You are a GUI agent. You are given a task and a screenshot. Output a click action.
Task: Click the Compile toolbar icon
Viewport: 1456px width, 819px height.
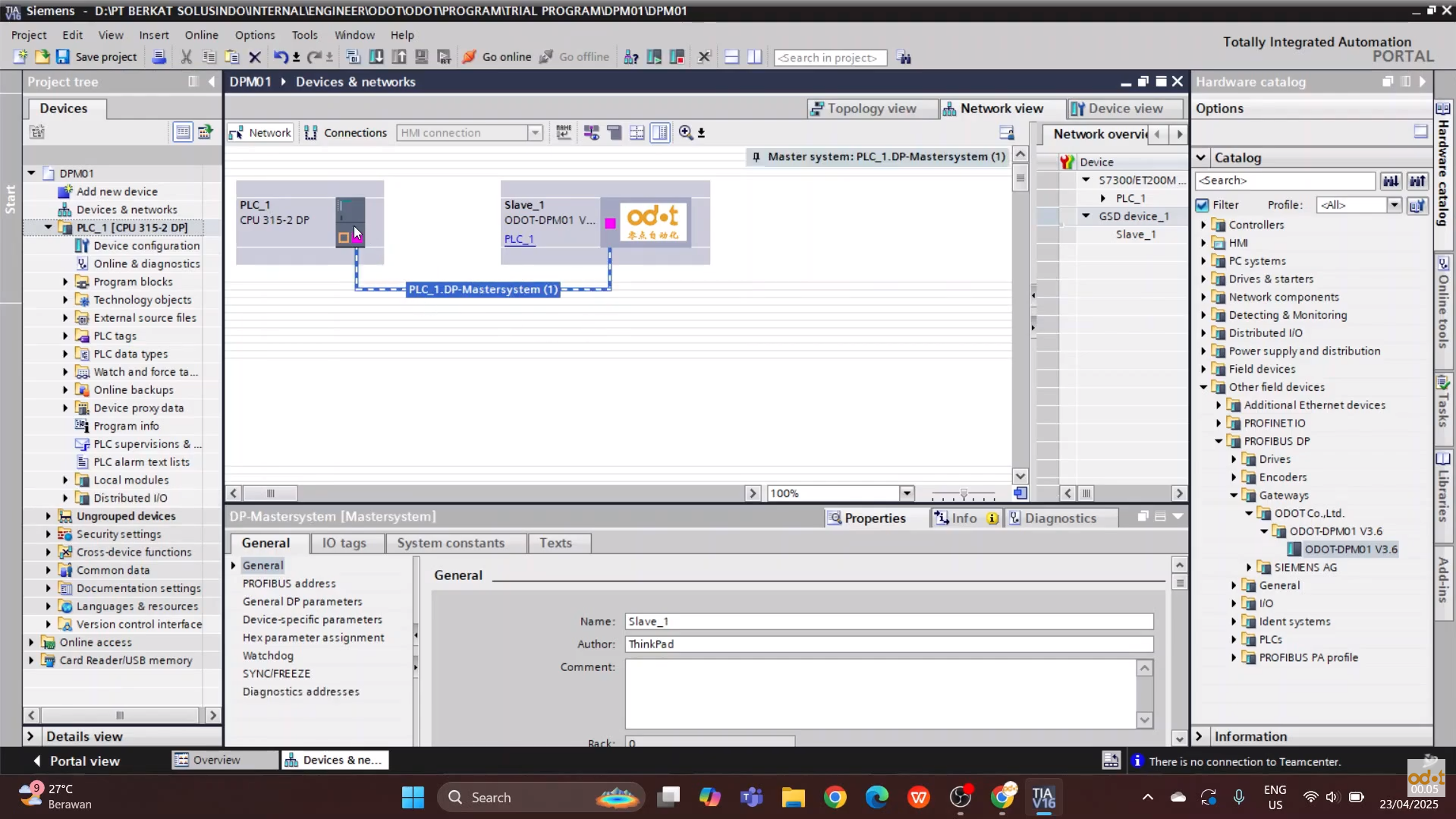pyautogui.click(x=353, y=57)
